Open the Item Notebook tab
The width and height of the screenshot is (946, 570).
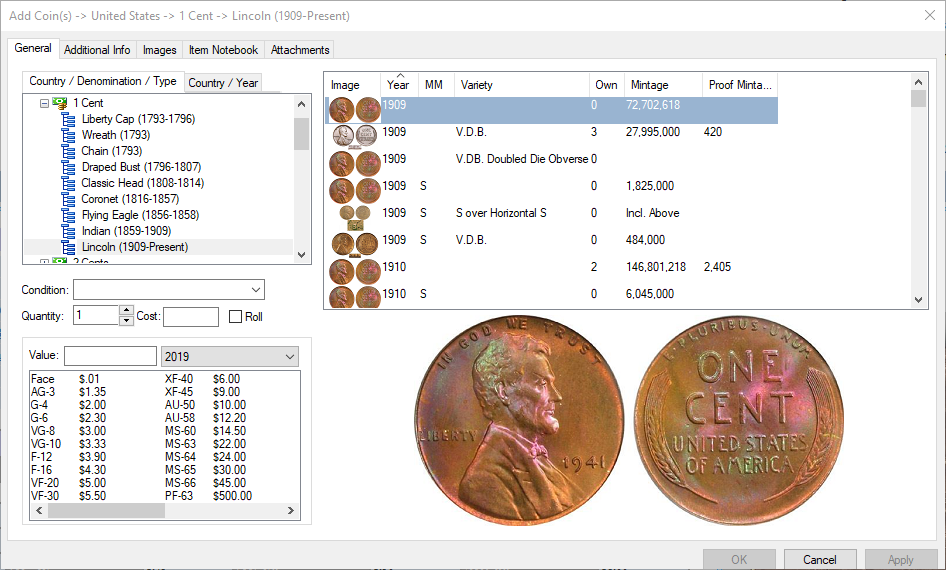point(223,50)
